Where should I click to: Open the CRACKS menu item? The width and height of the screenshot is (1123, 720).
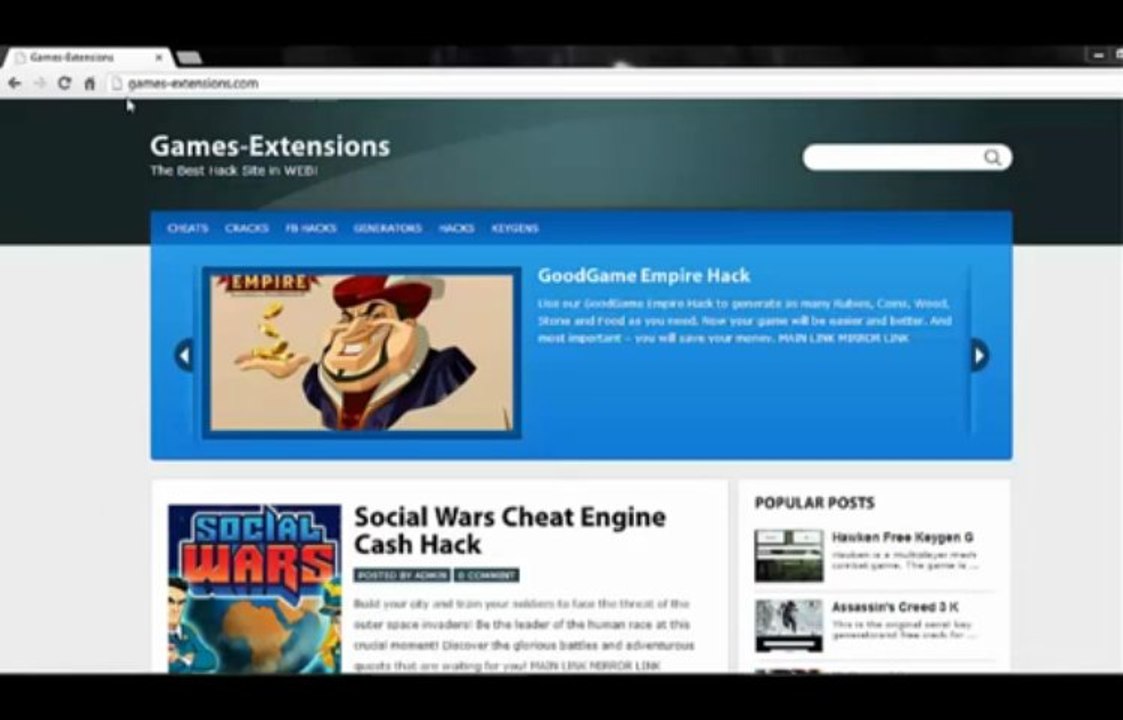pyautogui.click(x=246, y=228)
